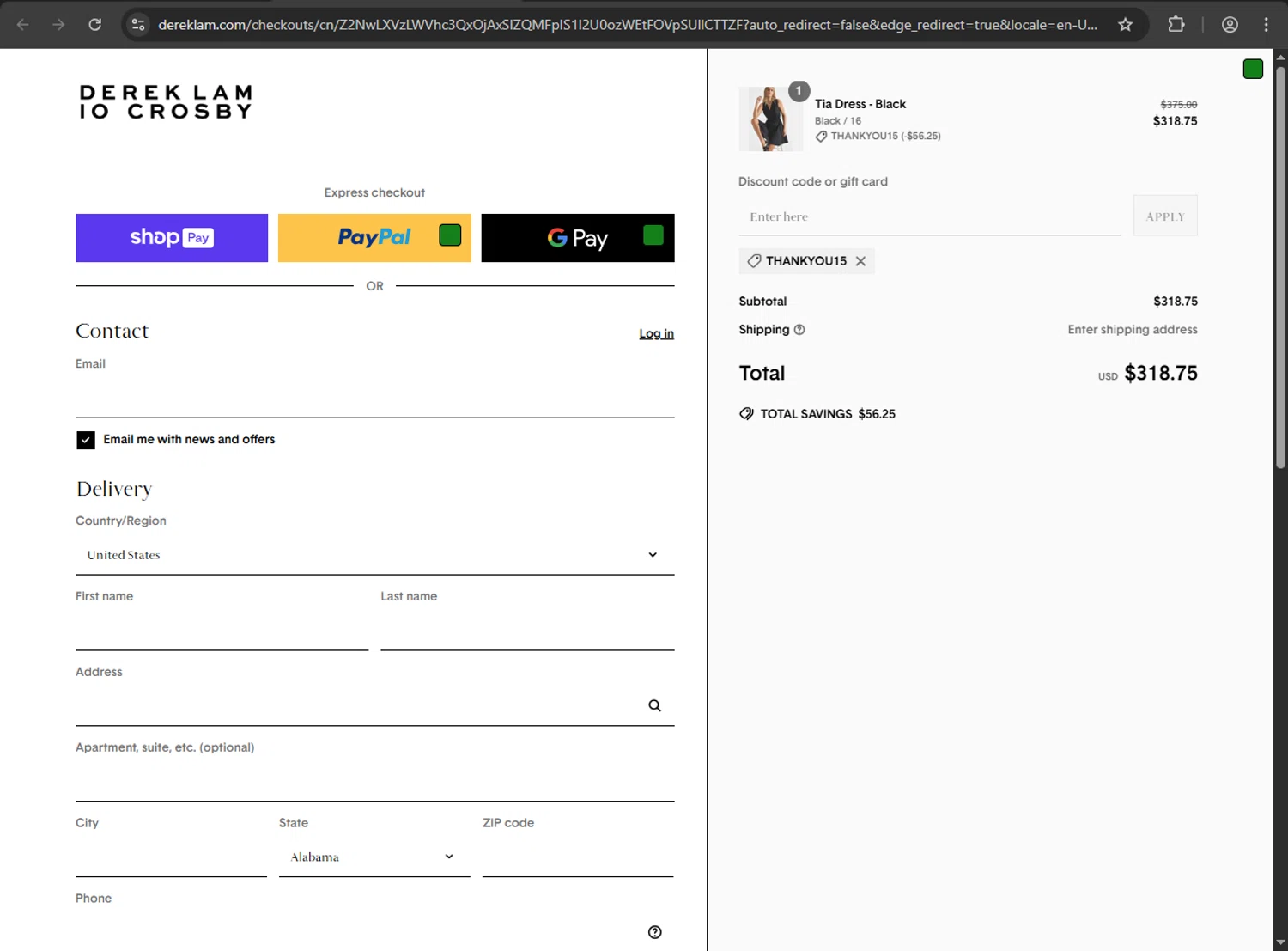Viewport: 1288px width, 951px height.
Task: Pay with Shop Pay
Action: pos(172,238)
